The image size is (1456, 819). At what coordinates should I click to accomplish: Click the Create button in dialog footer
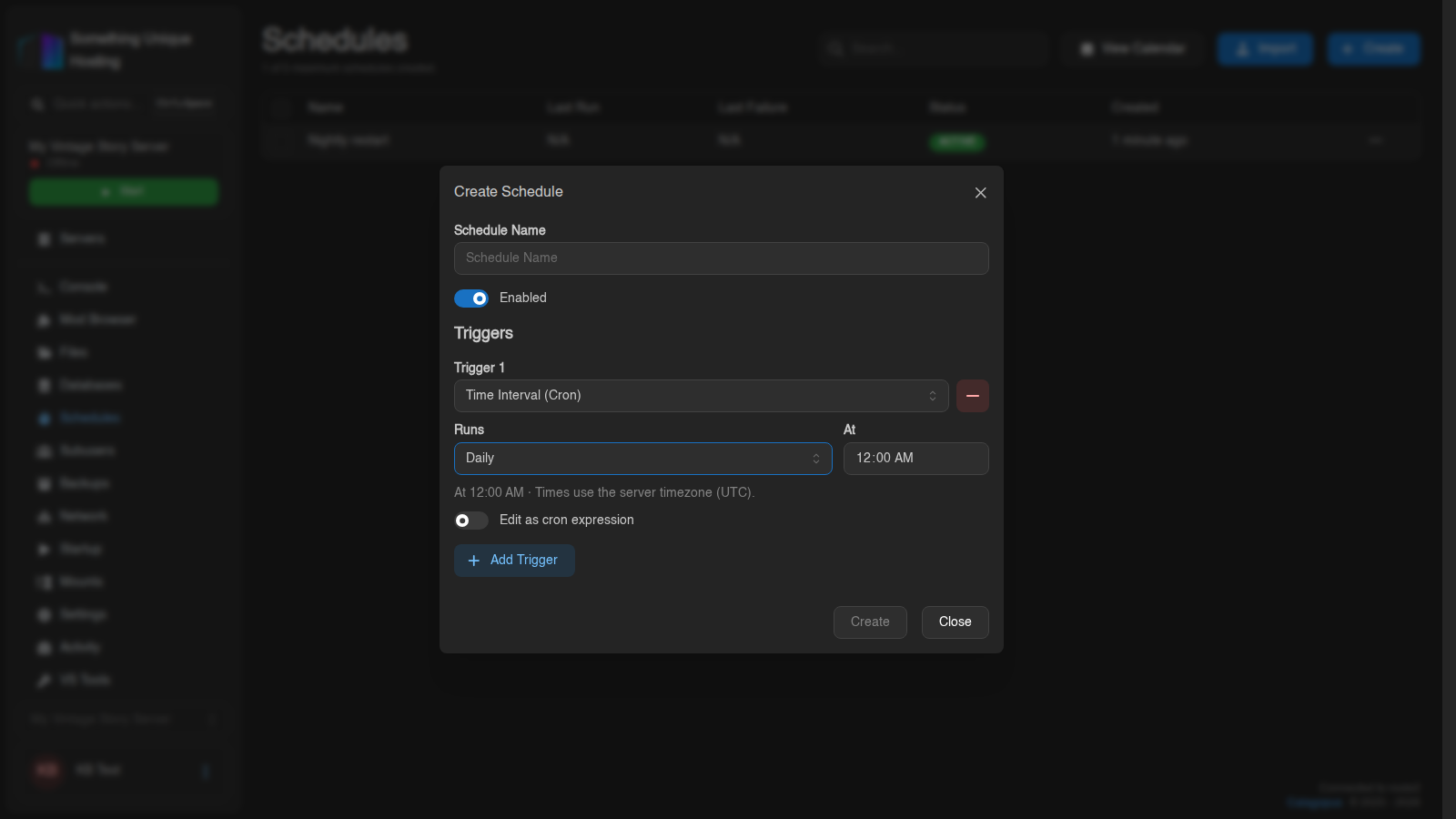pyautogui.click(x=870, y=622)
